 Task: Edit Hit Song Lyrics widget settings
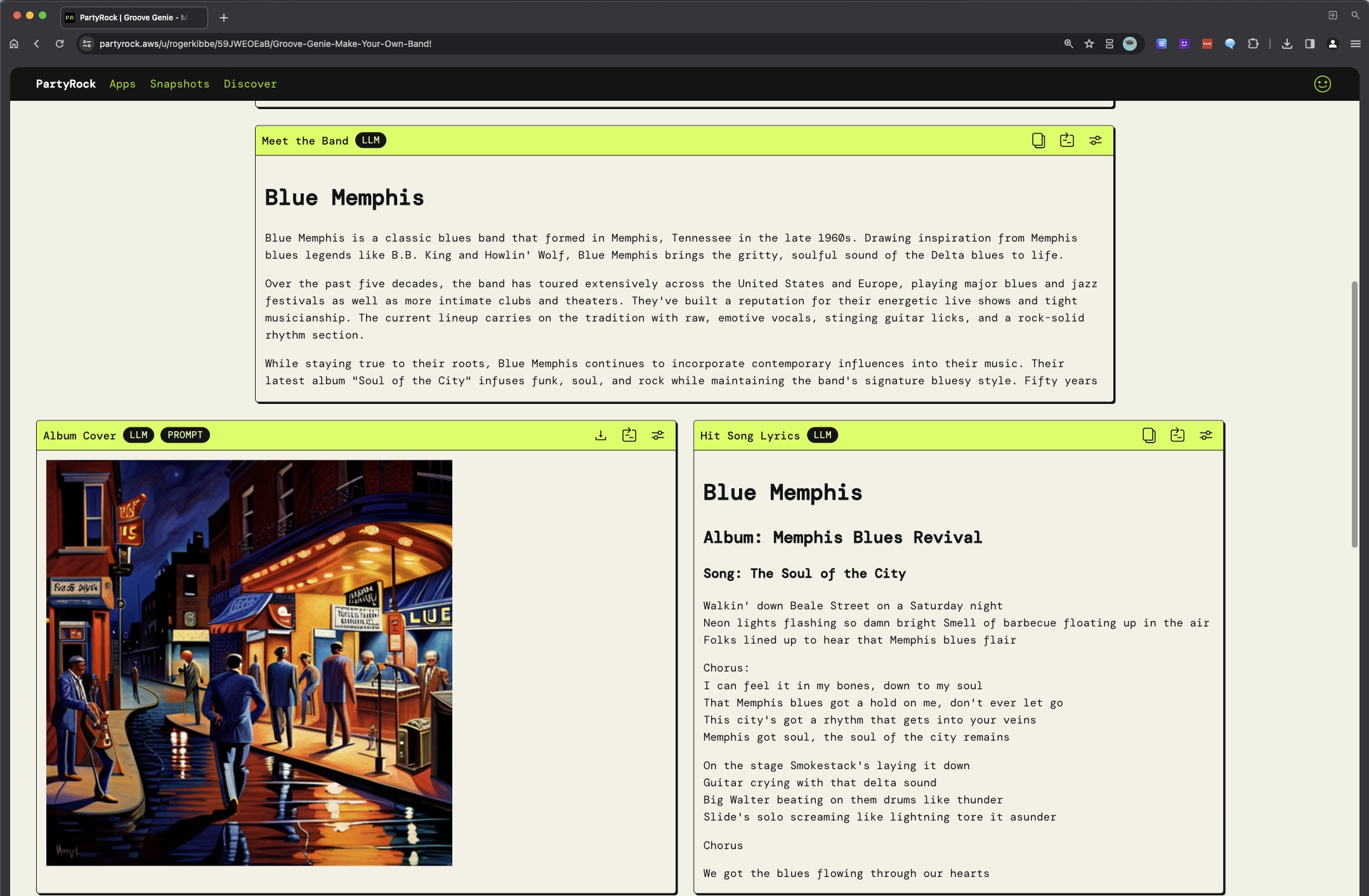(1205, 435)
